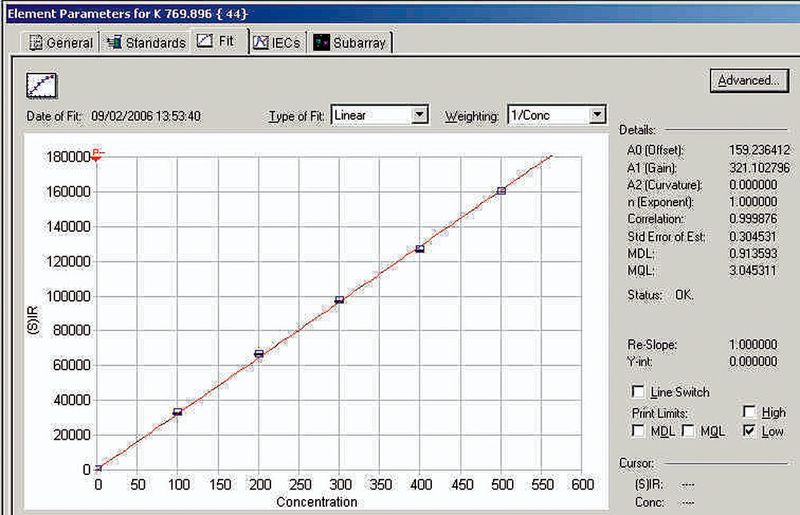The width and height of the screenshot is (800, 515).
Task: Enable the High limit checkbox
Action: pyautogui.click(x=749, y=411)
